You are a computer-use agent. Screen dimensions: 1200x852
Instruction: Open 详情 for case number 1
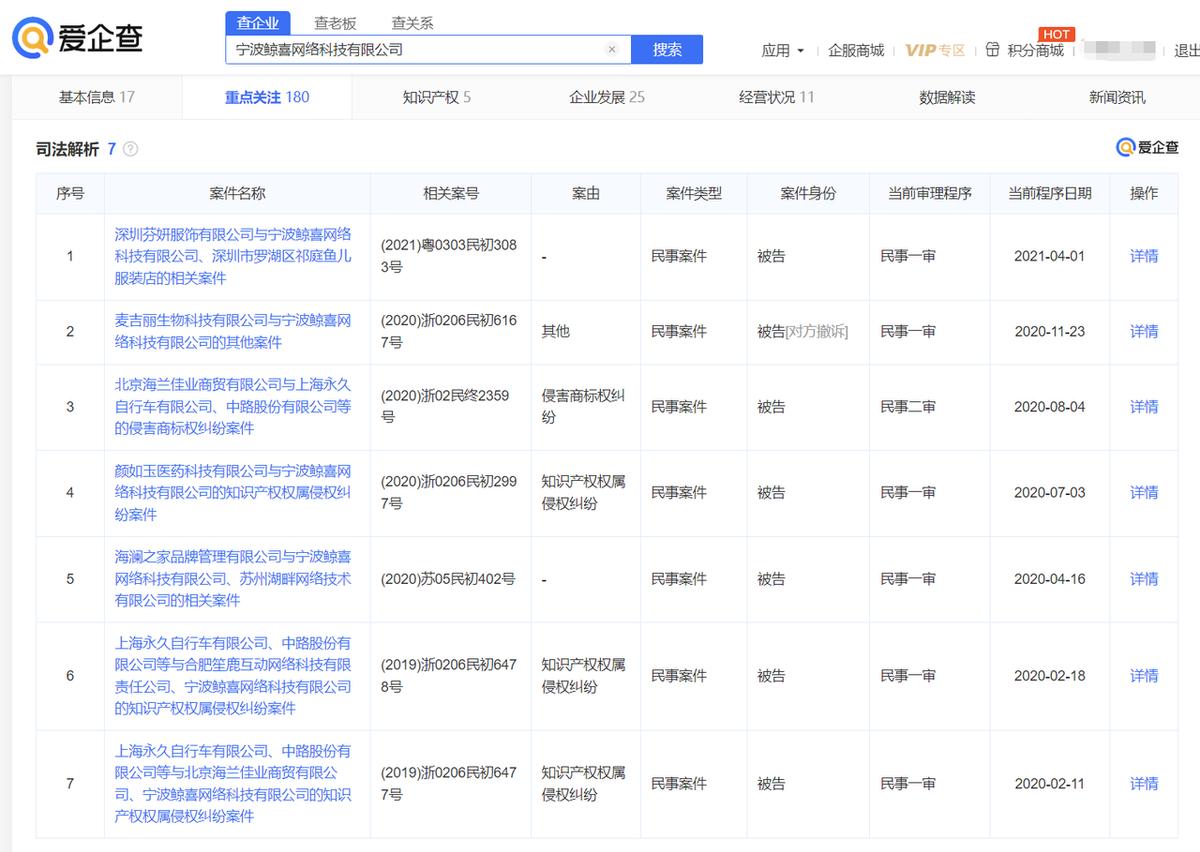click(1143, 256)
